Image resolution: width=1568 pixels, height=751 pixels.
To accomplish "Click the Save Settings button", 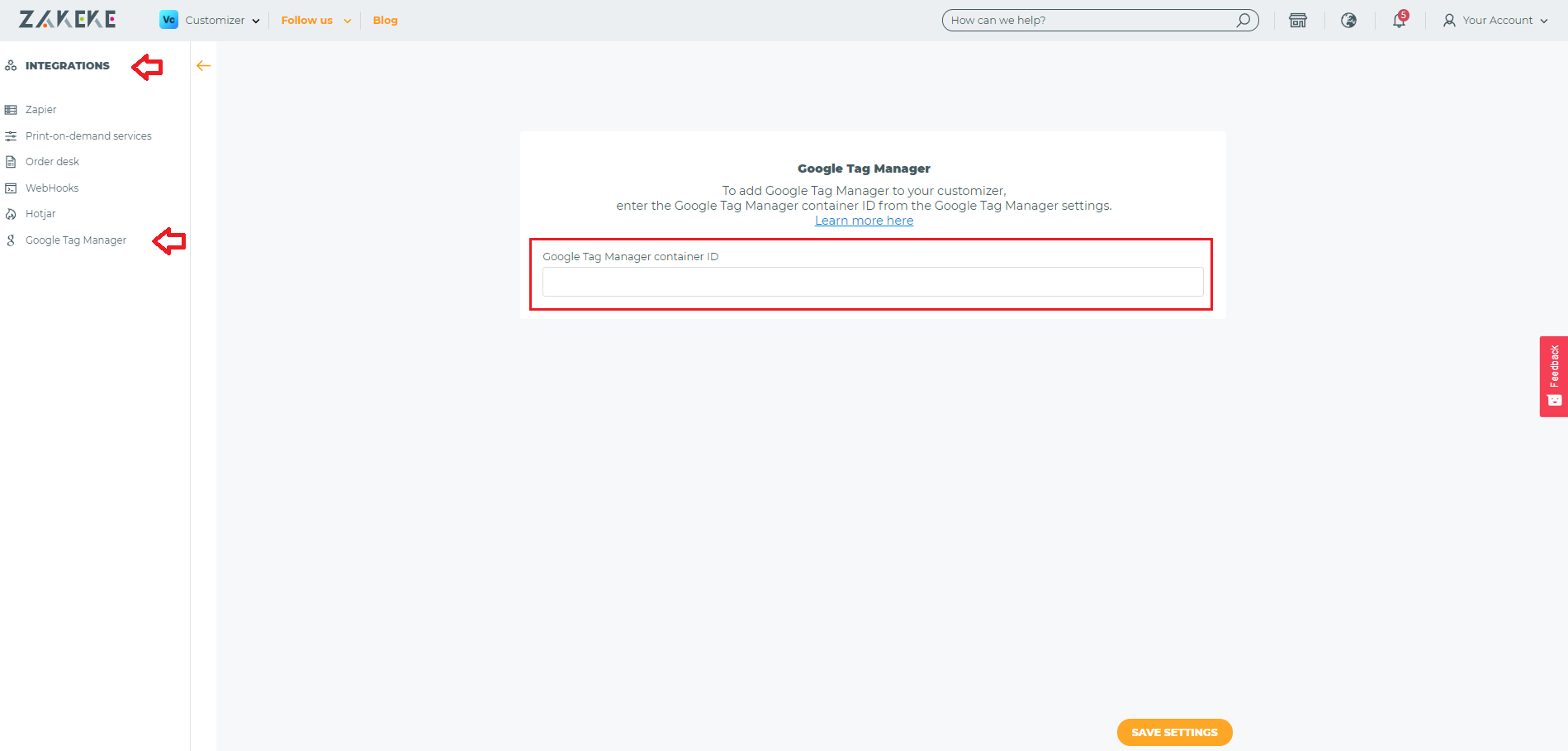I will point(1174,732).
